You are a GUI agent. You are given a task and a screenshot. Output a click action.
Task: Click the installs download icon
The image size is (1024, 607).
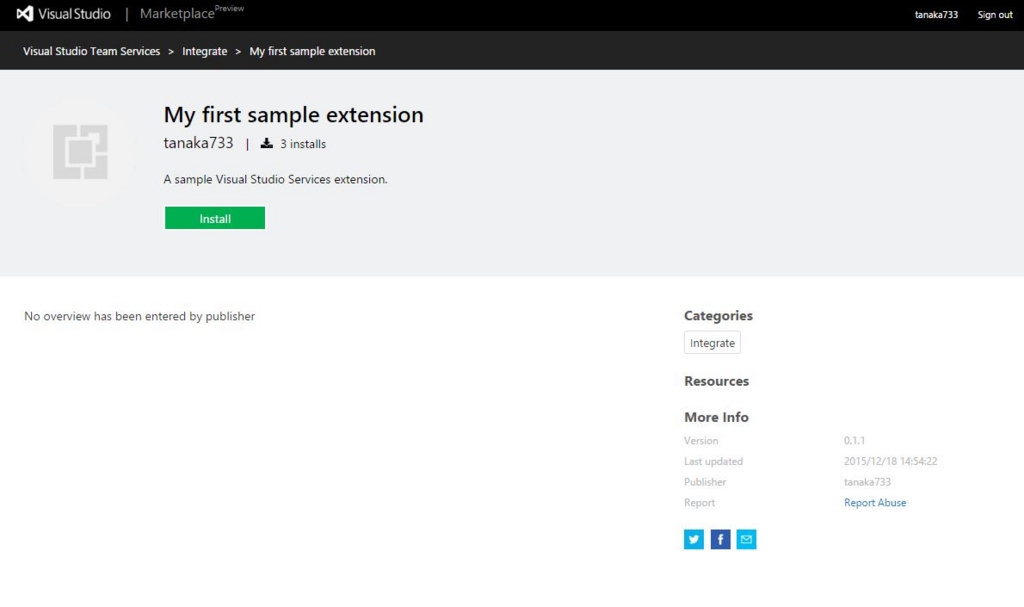tap(266, 143)
